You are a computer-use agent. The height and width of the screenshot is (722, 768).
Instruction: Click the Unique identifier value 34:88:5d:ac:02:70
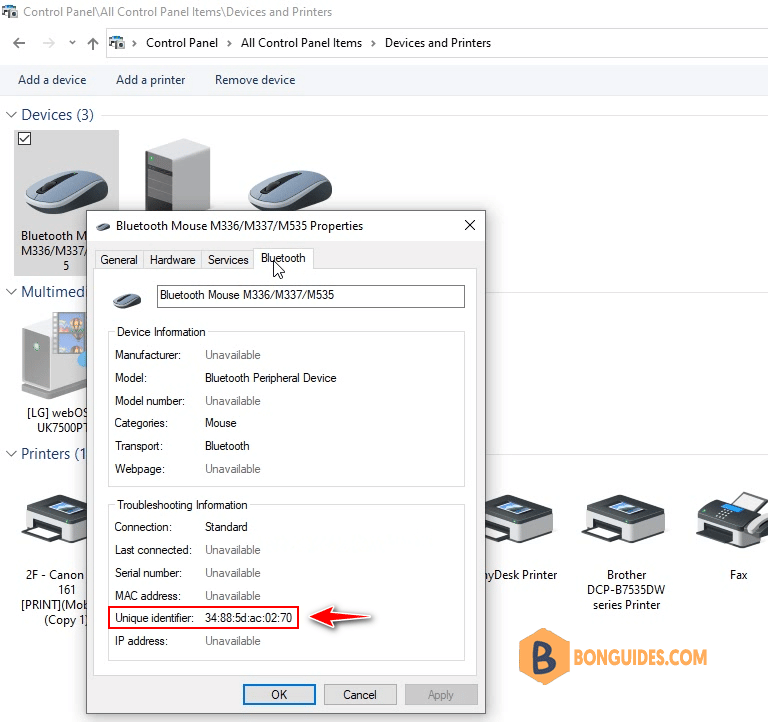(x=248, y=618)
